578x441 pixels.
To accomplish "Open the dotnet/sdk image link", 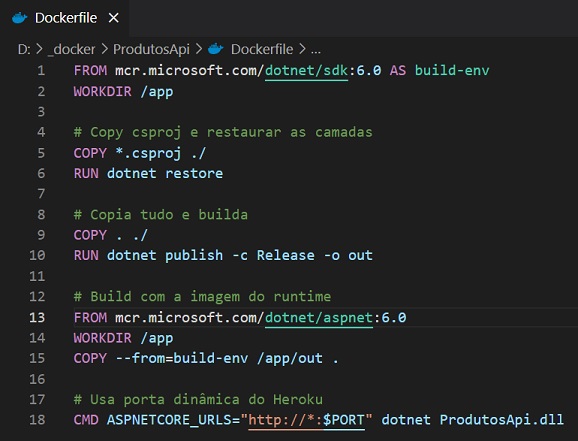I will pyautogui.click(x=306, y=70).
